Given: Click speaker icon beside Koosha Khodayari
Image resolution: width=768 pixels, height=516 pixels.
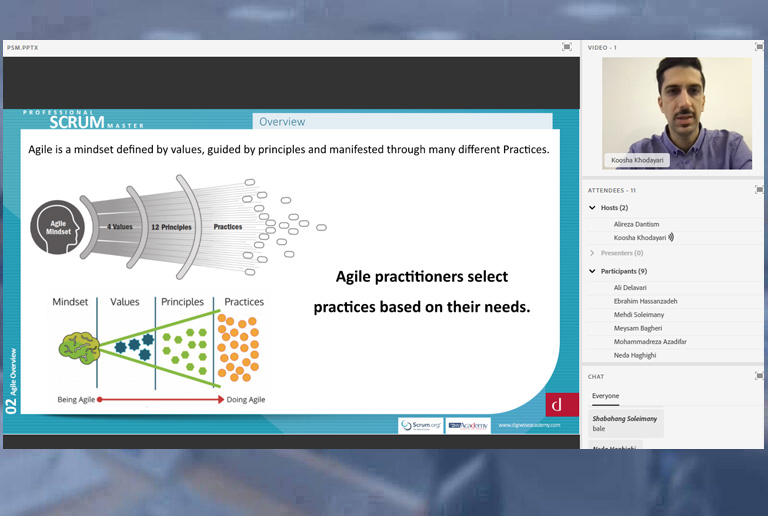Looking at the screenshot, I should click(x=671, y=238).
